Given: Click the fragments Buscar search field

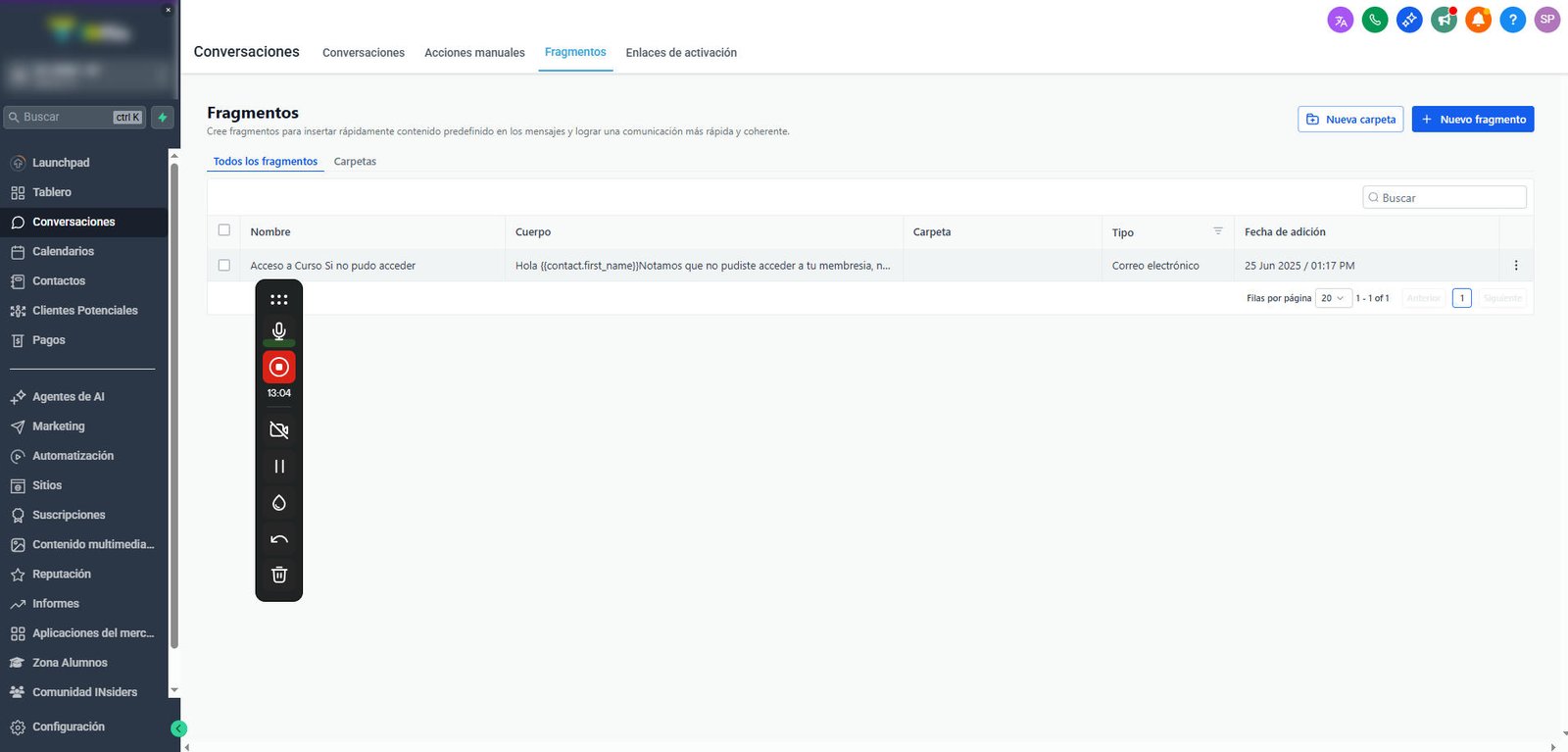Looking at the screenshot, I should [x=1445, y=198].
